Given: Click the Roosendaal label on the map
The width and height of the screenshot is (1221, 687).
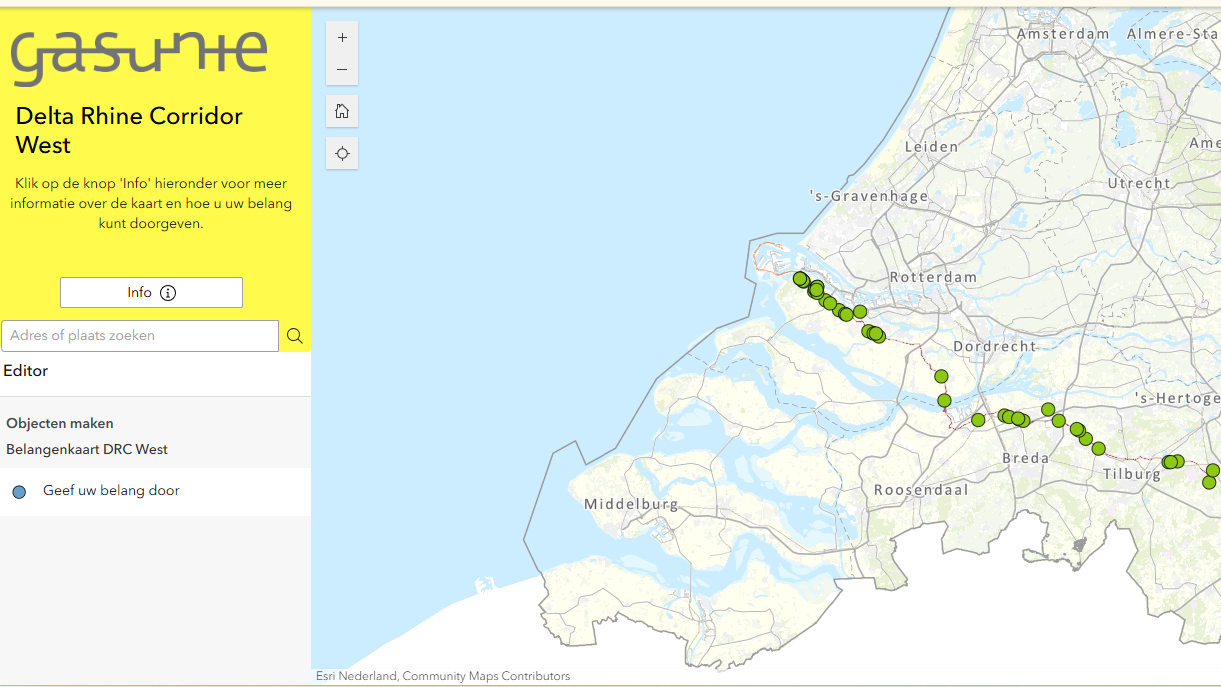Looking at the screenshot, I should point(920,490).
